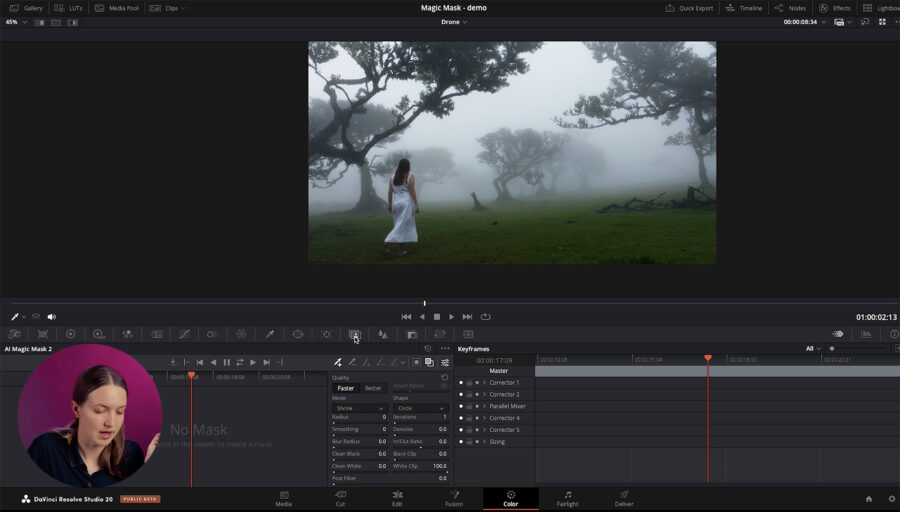This screenshot has width=900, height=512.
Task: Open the Shape Circle dropdown
Action: point(420,408)
